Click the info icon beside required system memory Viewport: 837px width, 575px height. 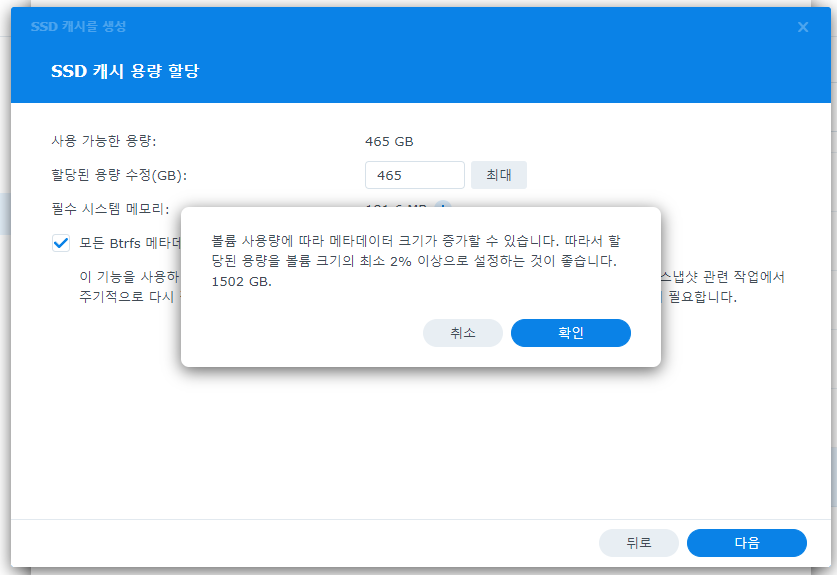[x=443, y=209]
